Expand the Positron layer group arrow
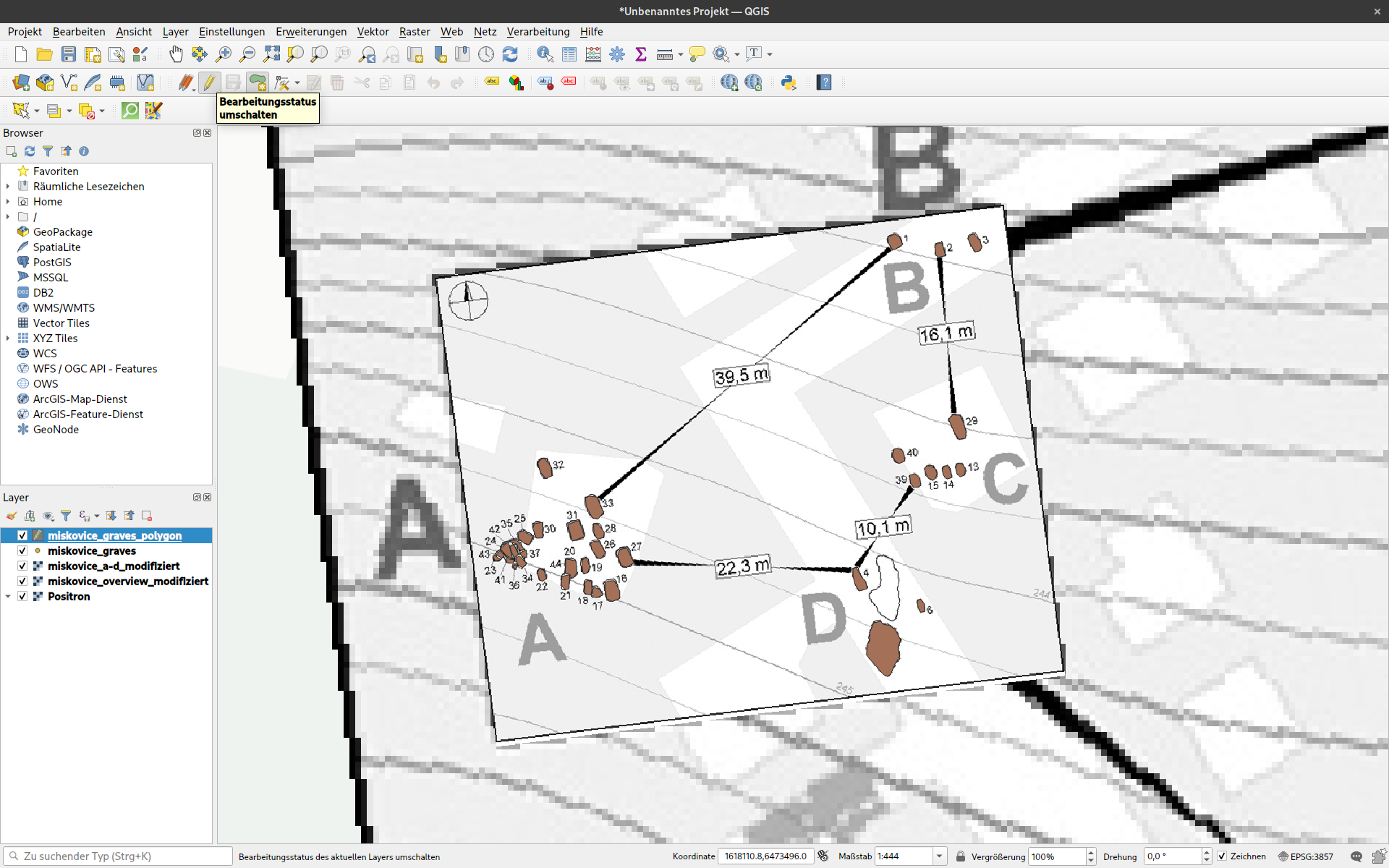The width and height of the screenshot is (1389, 868). (x=8, y=597)
